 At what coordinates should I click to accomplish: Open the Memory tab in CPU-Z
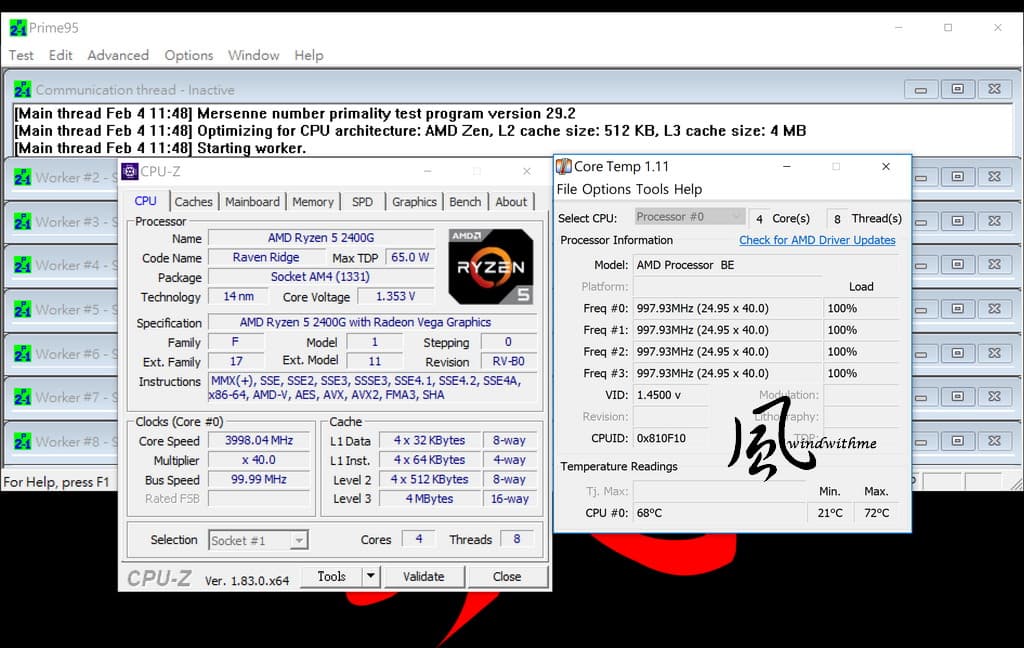313,202
